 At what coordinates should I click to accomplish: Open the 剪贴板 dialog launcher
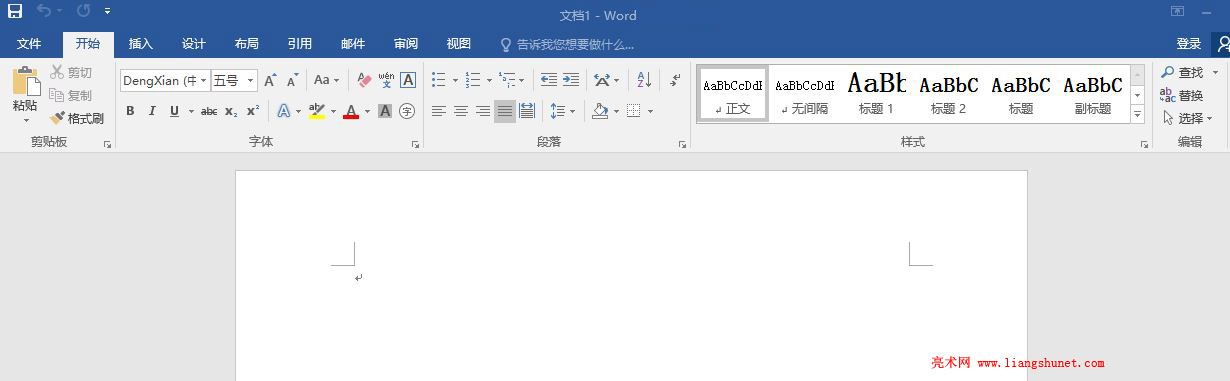coord(107,145)
